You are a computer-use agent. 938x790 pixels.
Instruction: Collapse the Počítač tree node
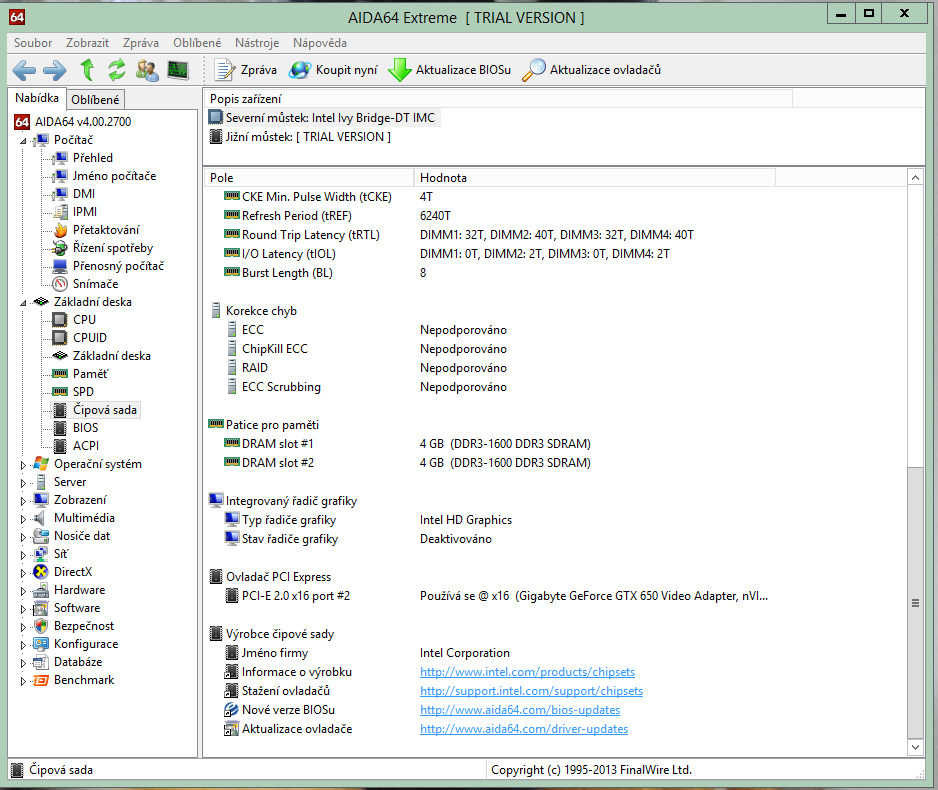pyautogui.click(x=23, y=141)
